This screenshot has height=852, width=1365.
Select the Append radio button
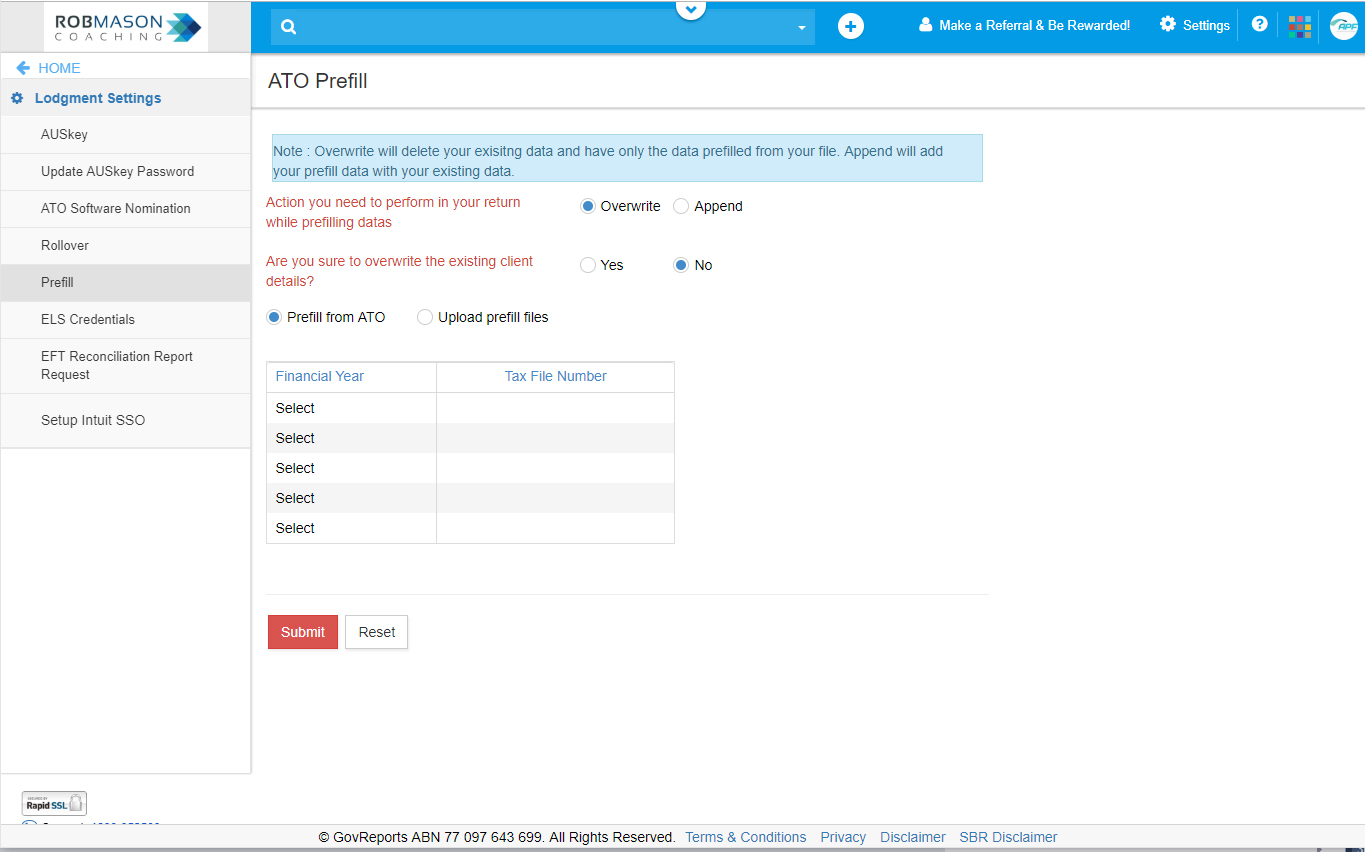[681, 206]
